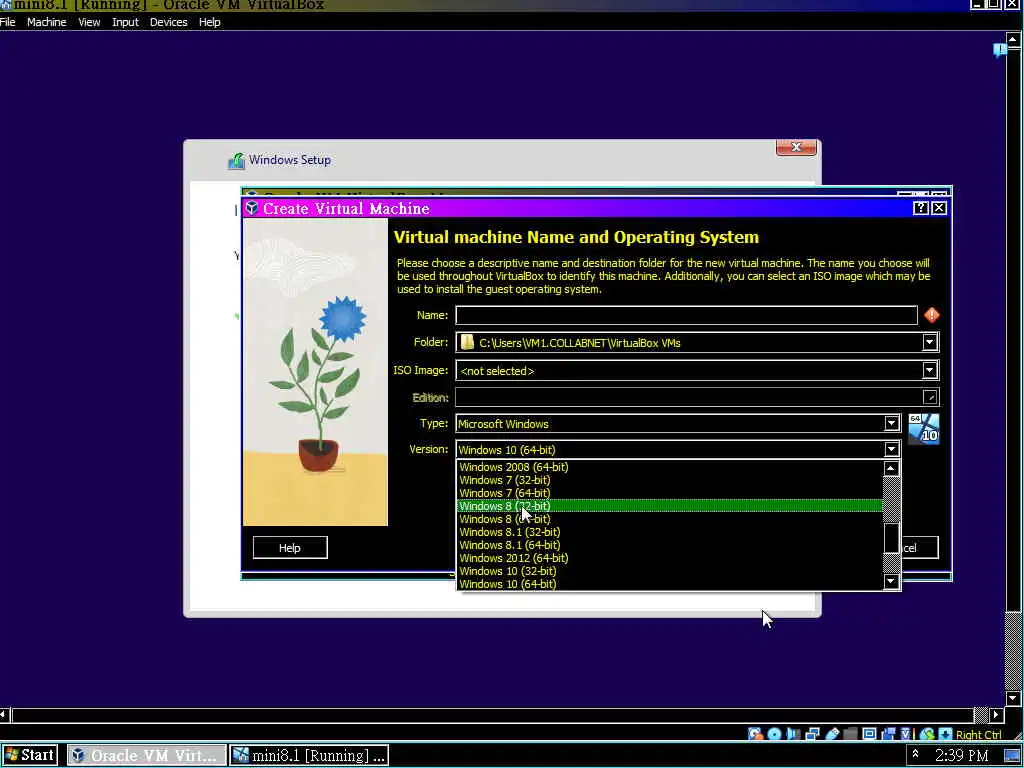Click the network adapters status bar icon
Screen dimensions: 1024x768
(x=812, y=734)
